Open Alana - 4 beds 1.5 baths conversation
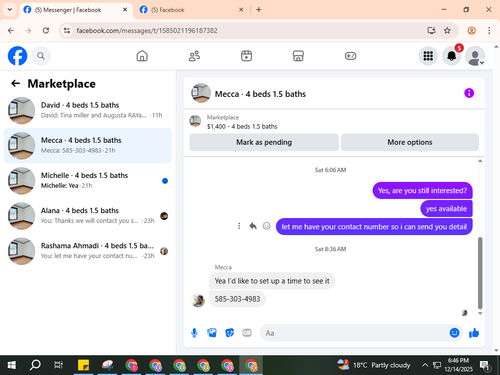500x375 pixels. coord(88,216)
